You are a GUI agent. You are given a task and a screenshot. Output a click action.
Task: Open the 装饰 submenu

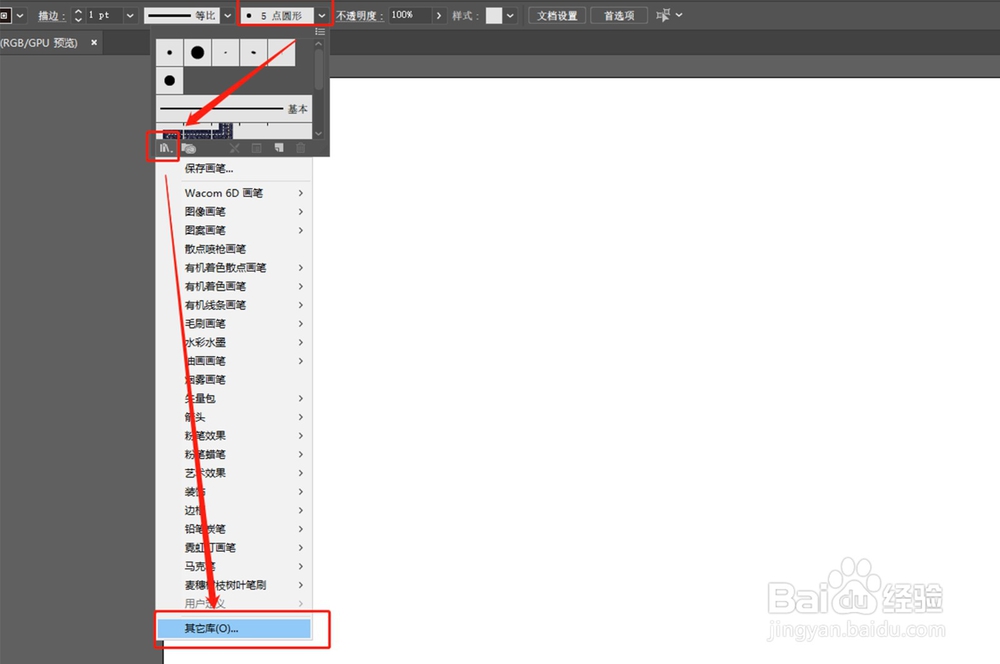234,492
